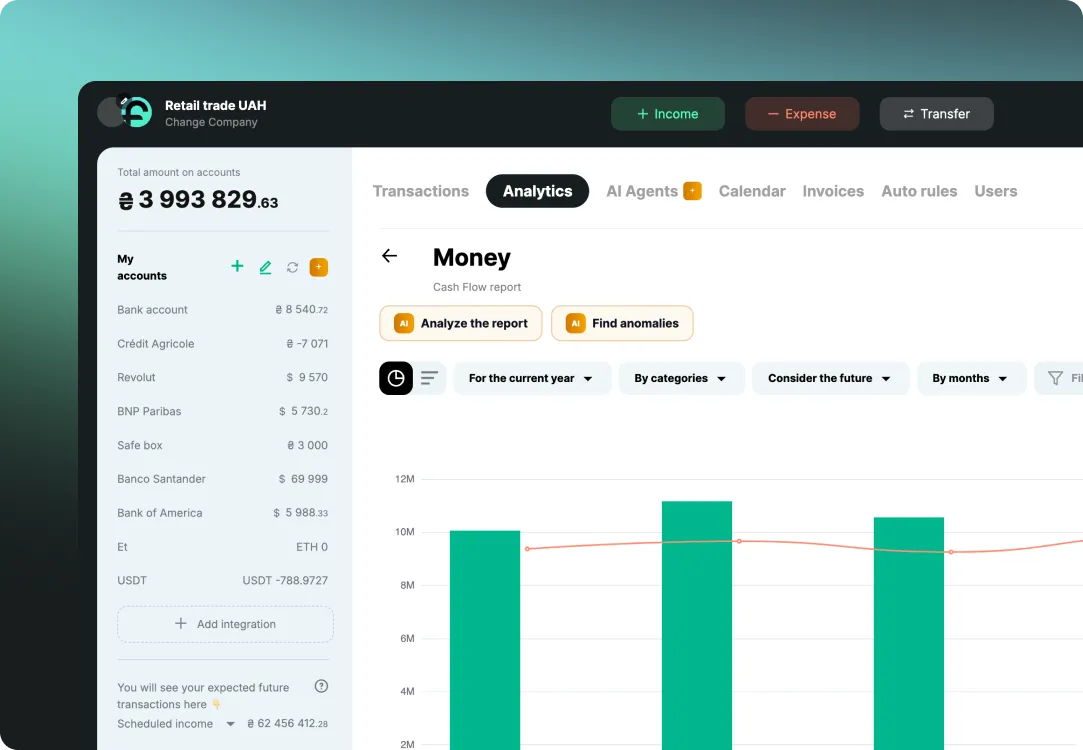Click the AI icon in Find anomalies
Image resolution: width=1083 pixels, height=750 pixels.
click(x=575, y=323)
